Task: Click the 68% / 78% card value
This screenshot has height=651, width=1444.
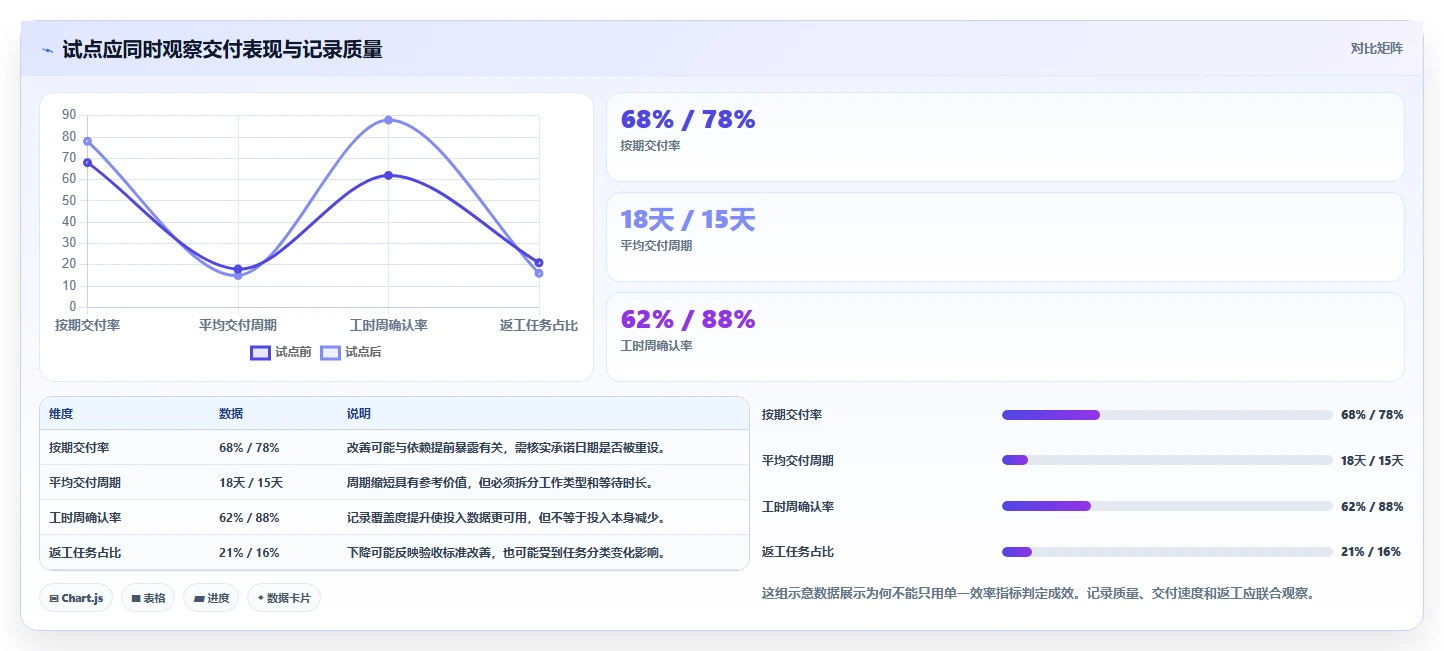Action: [688, 120]
